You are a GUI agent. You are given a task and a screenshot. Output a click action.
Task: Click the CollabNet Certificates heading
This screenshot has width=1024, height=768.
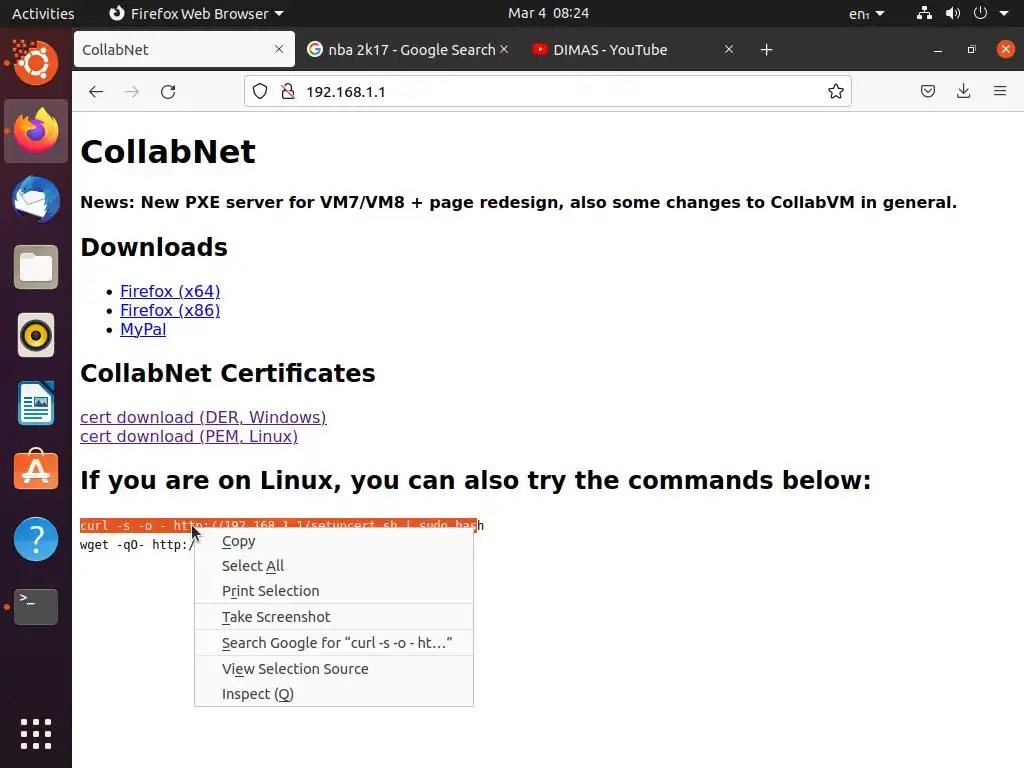[x=228, y=374]
